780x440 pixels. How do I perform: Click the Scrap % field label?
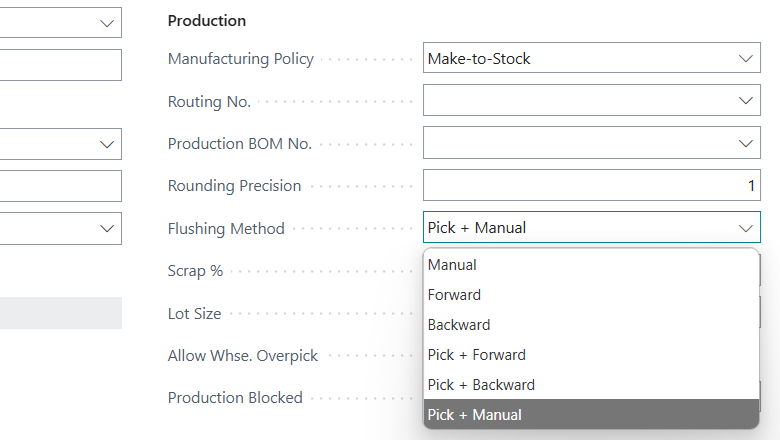(x=195, y=271)
